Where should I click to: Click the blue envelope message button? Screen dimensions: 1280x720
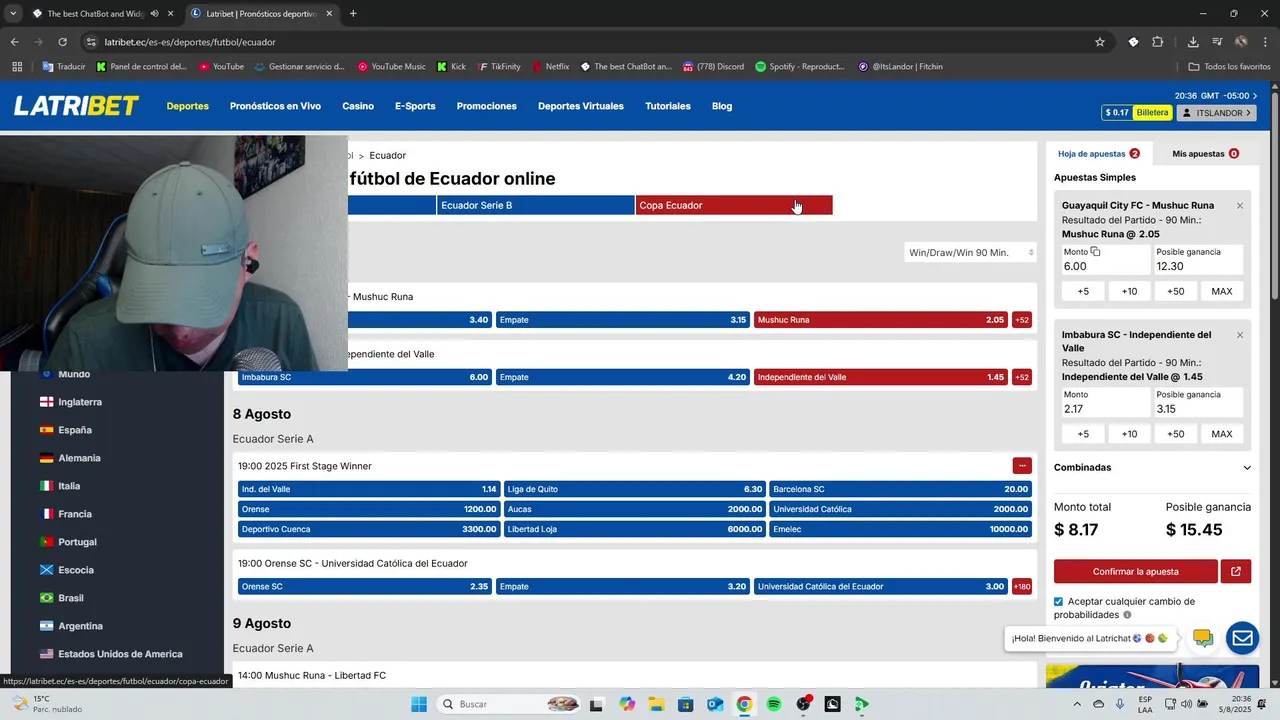coord(1243,638)
